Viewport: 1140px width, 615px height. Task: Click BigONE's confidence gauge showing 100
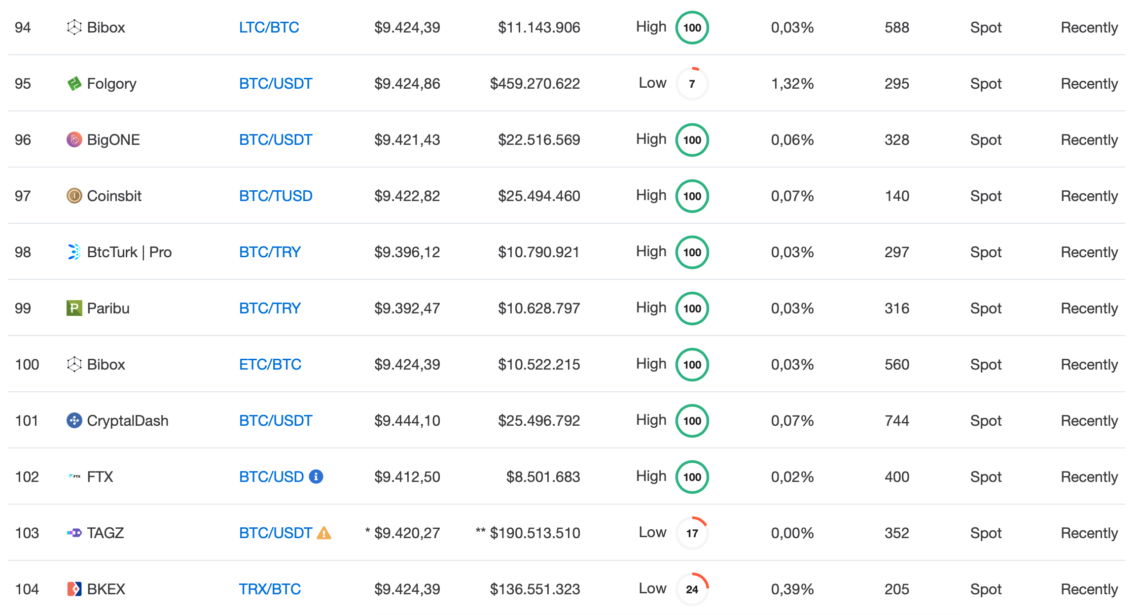[692, 140]
